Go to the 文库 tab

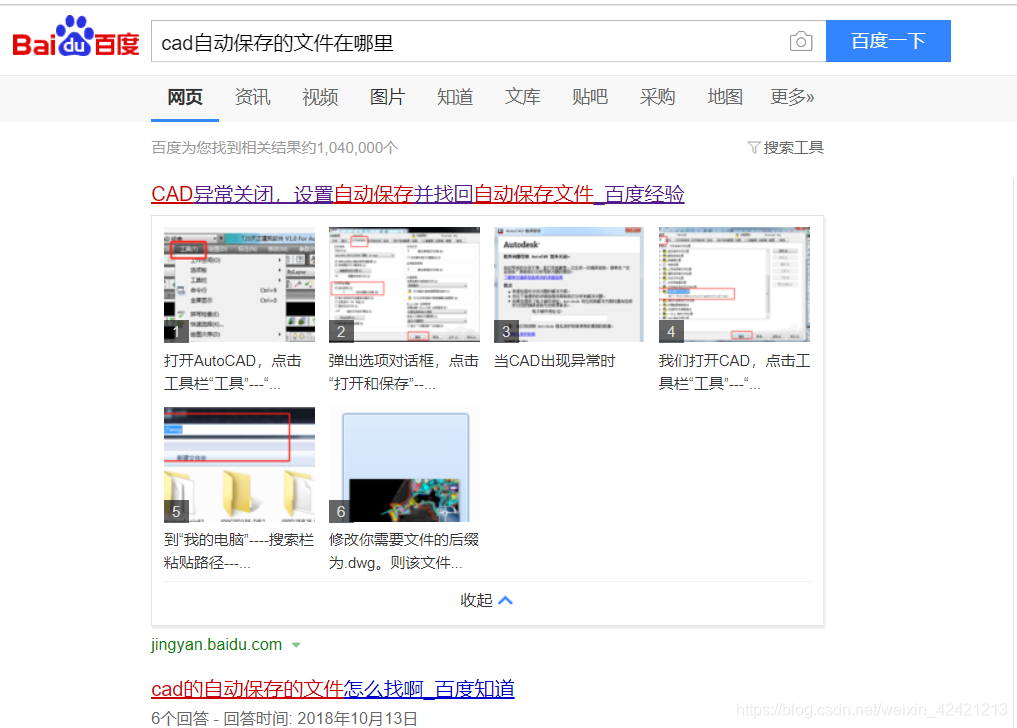[x=522, y=97]
